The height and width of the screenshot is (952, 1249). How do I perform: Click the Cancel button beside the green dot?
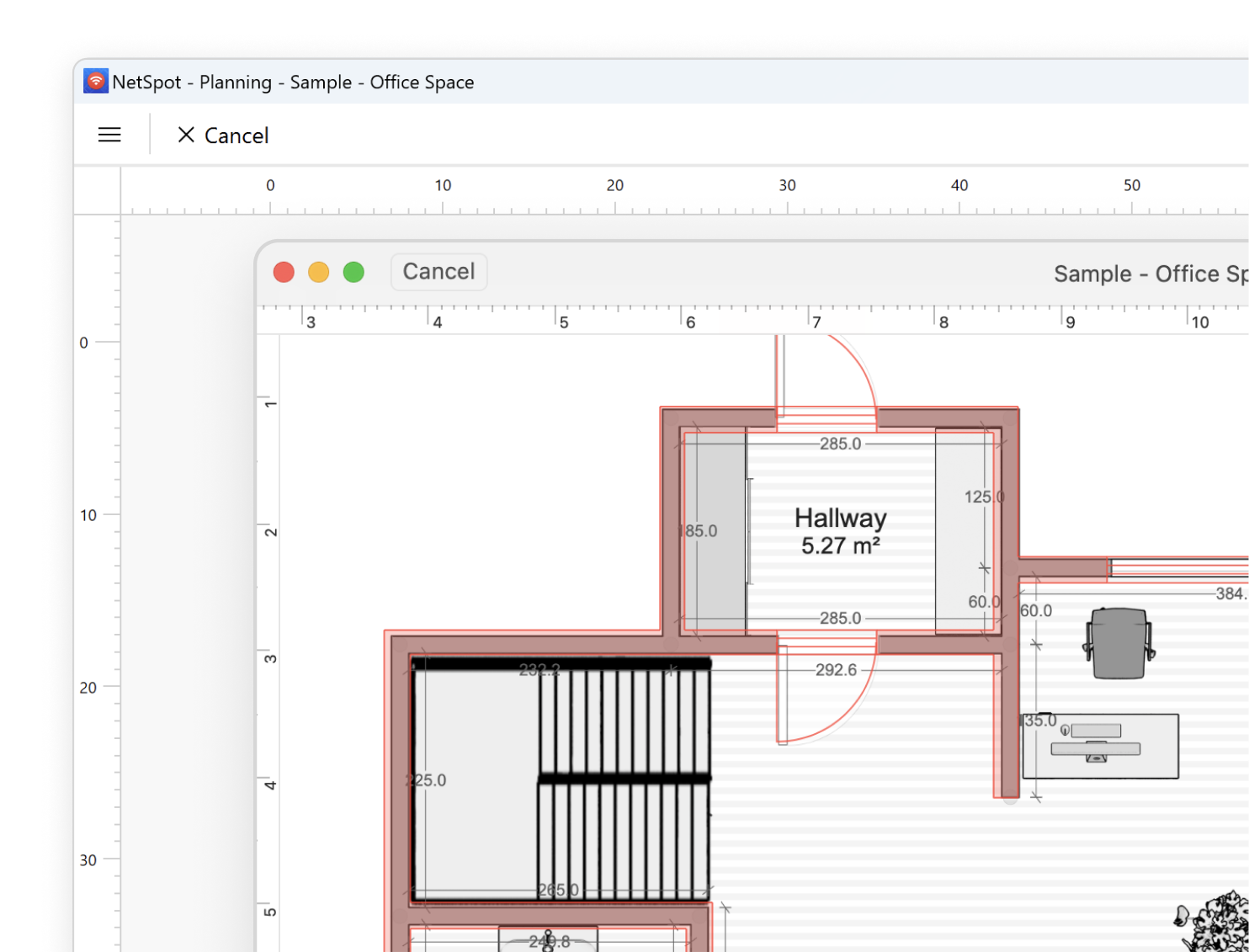tap(438, 272)
